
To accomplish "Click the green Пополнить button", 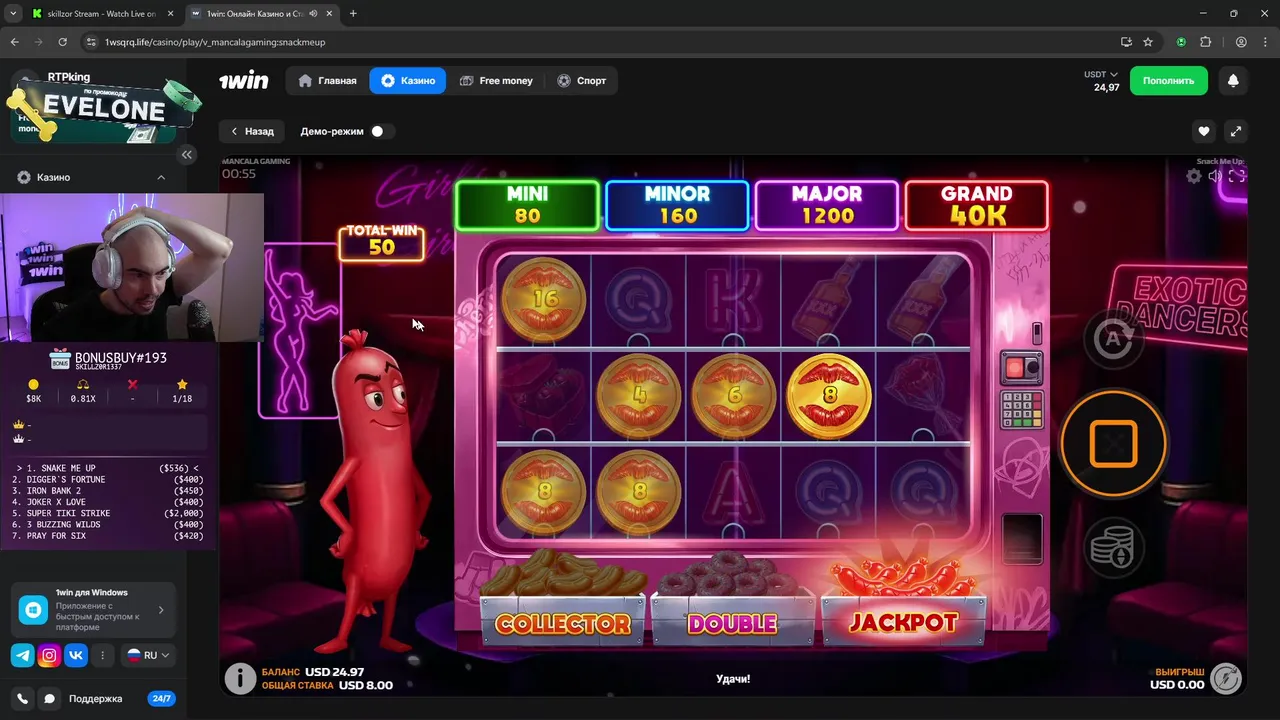I will [1168, 81].
